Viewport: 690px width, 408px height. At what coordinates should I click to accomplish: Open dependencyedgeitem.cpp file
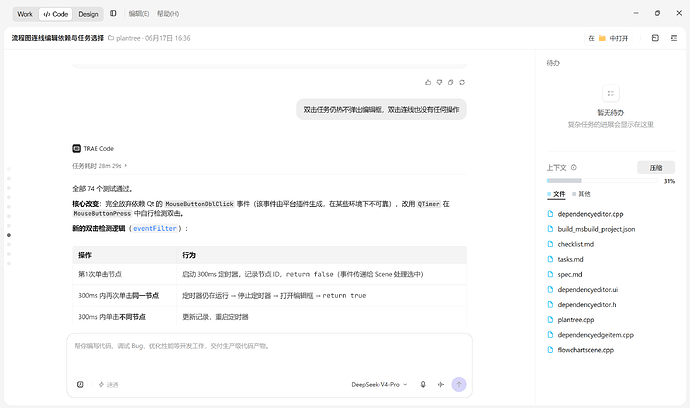coord(590,335)
